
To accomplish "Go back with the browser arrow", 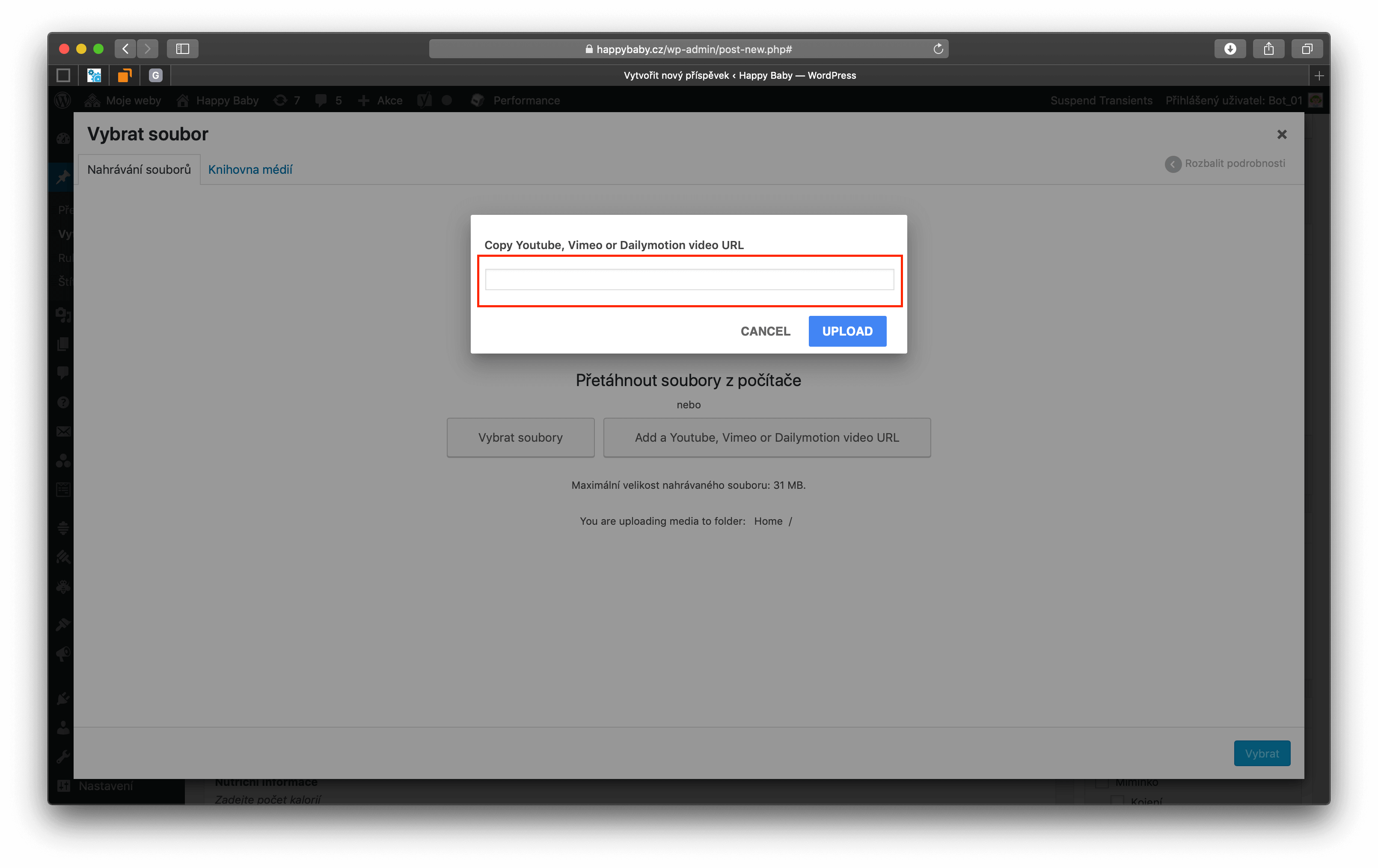I will coord(125,49).
